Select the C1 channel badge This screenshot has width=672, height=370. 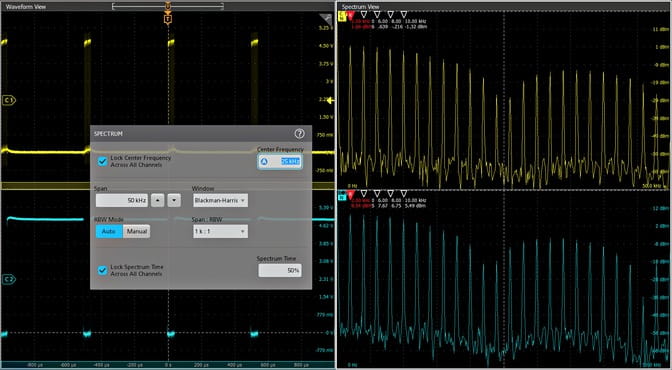pyautogui.click(x=9, y=100)
